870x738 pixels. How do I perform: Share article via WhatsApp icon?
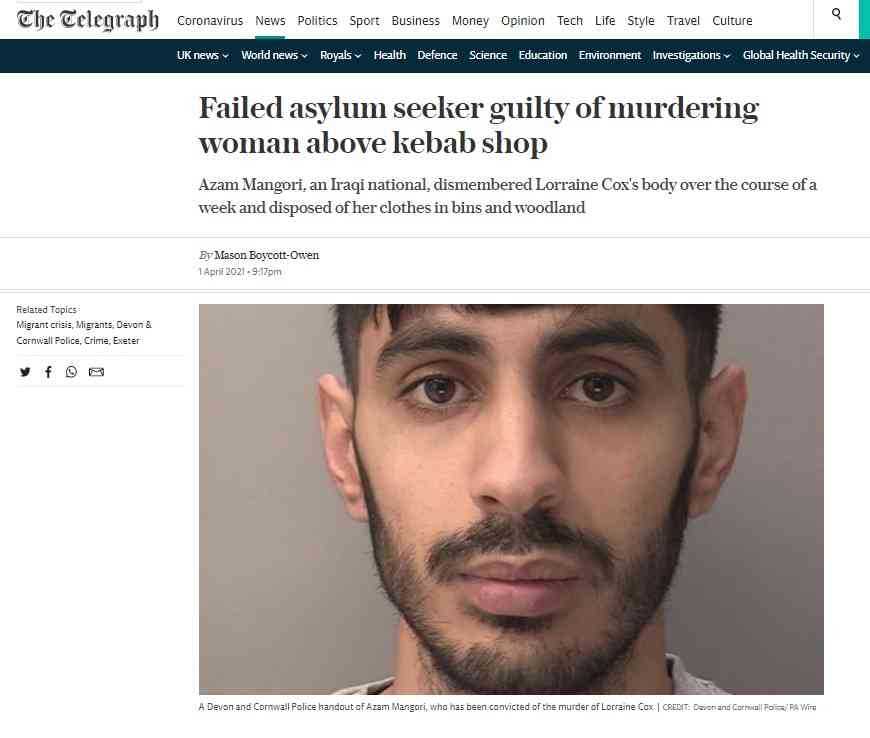pos(72,372)
